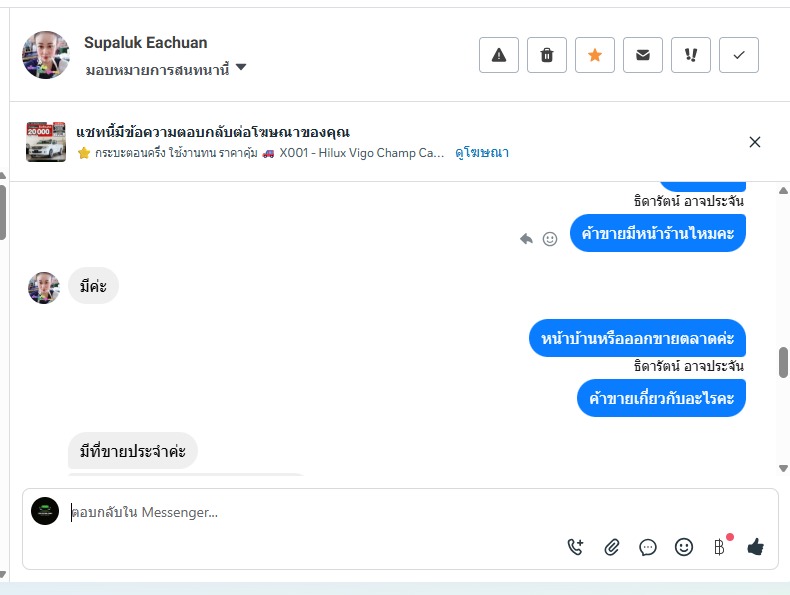Click the warning triangle report icon
This screenshot has width=790, height=595.
[499, 55]
